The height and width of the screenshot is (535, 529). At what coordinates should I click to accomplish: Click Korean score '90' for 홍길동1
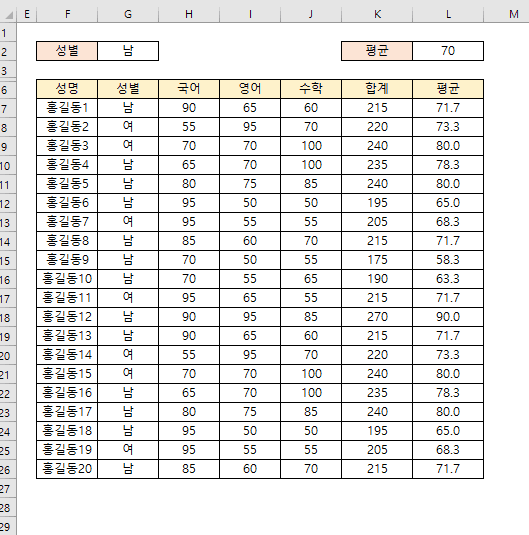(189, 108)
